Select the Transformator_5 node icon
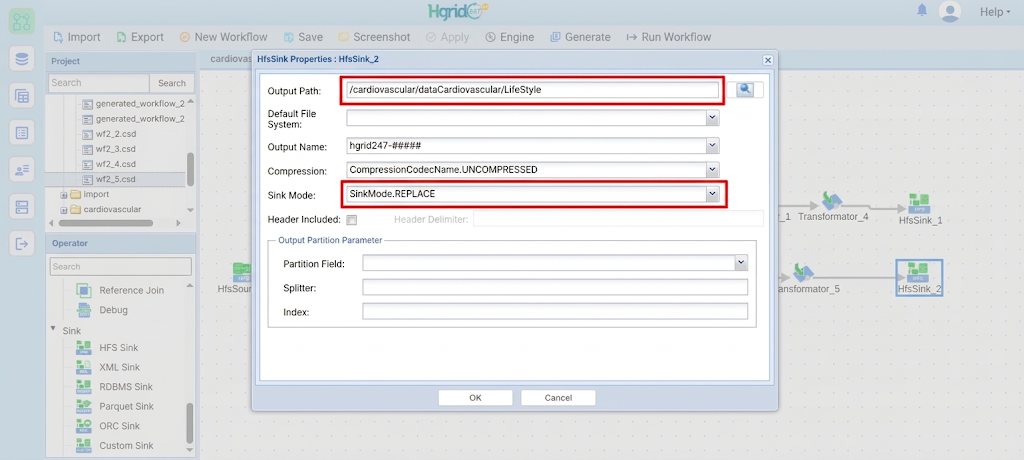This screenshot has width=1024, height=460. coord(803,272)
